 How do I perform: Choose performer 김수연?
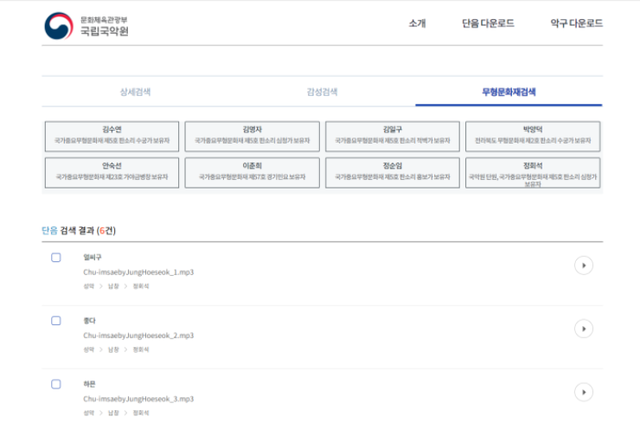pos(112,136)
